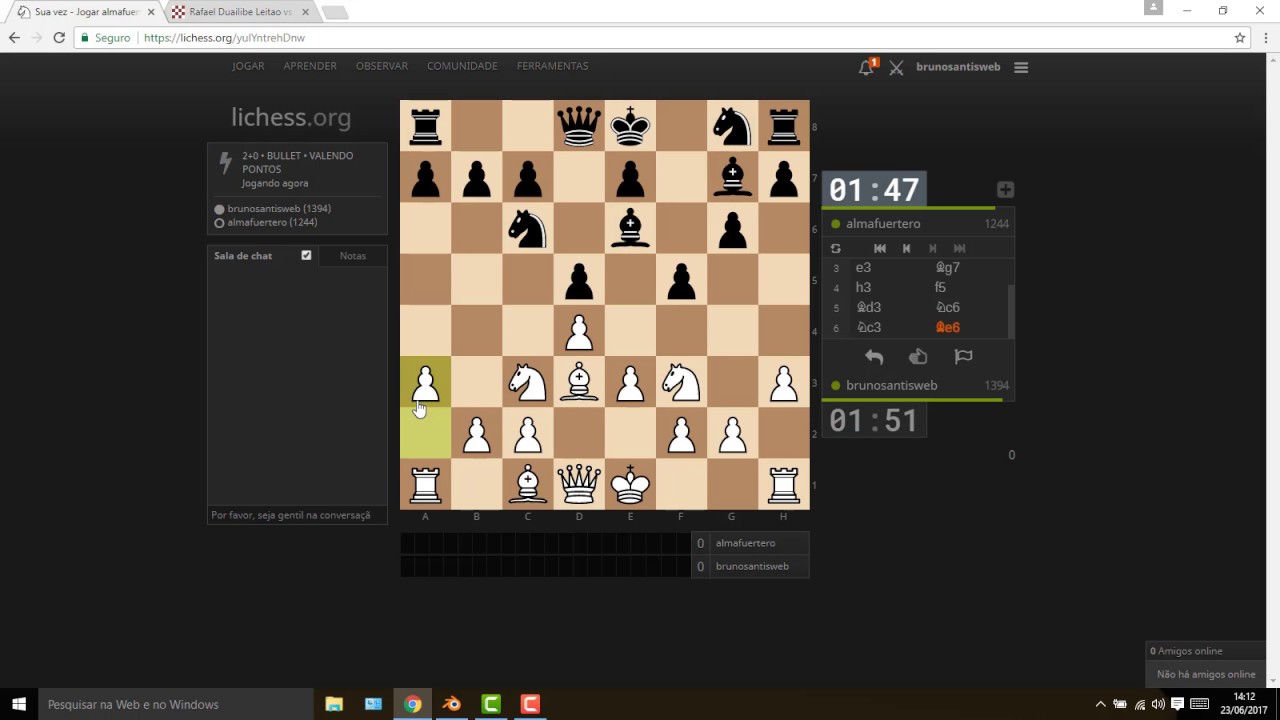The image size is (1280, 720).
Task: Switch to the Notas tab
Action: pos(352,256)
